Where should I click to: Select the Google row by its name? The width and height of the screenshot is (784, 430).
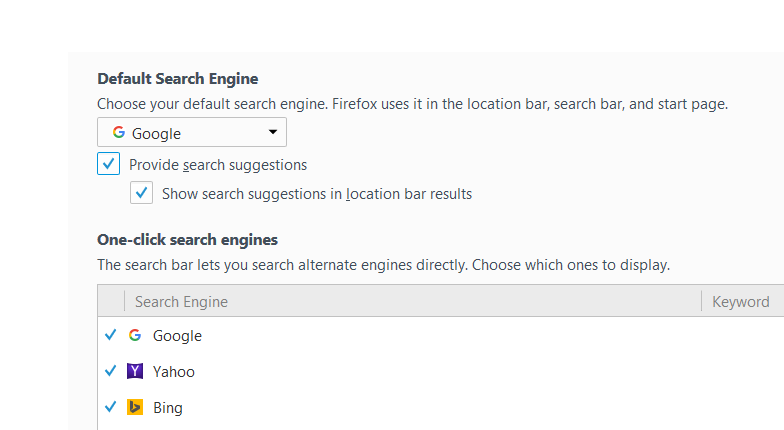[x=177, y=336]
